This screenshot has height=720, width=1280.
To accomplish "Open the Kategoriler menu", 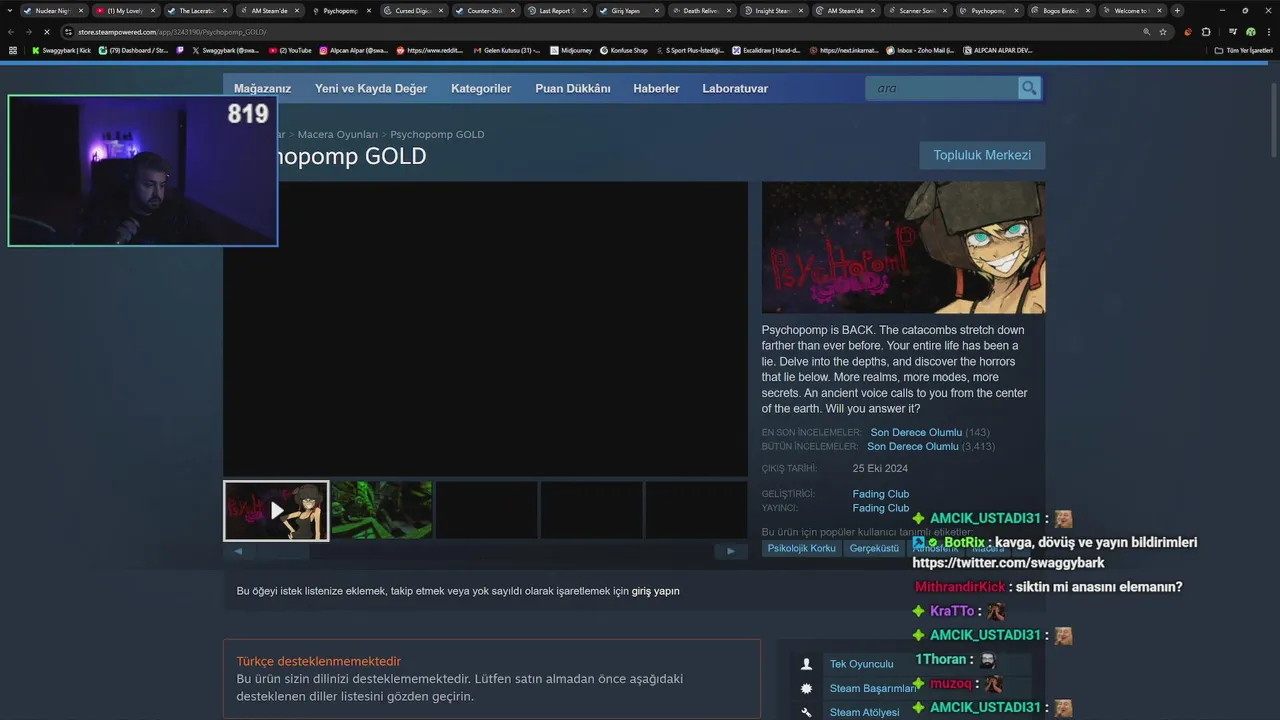I will (481, 88).
